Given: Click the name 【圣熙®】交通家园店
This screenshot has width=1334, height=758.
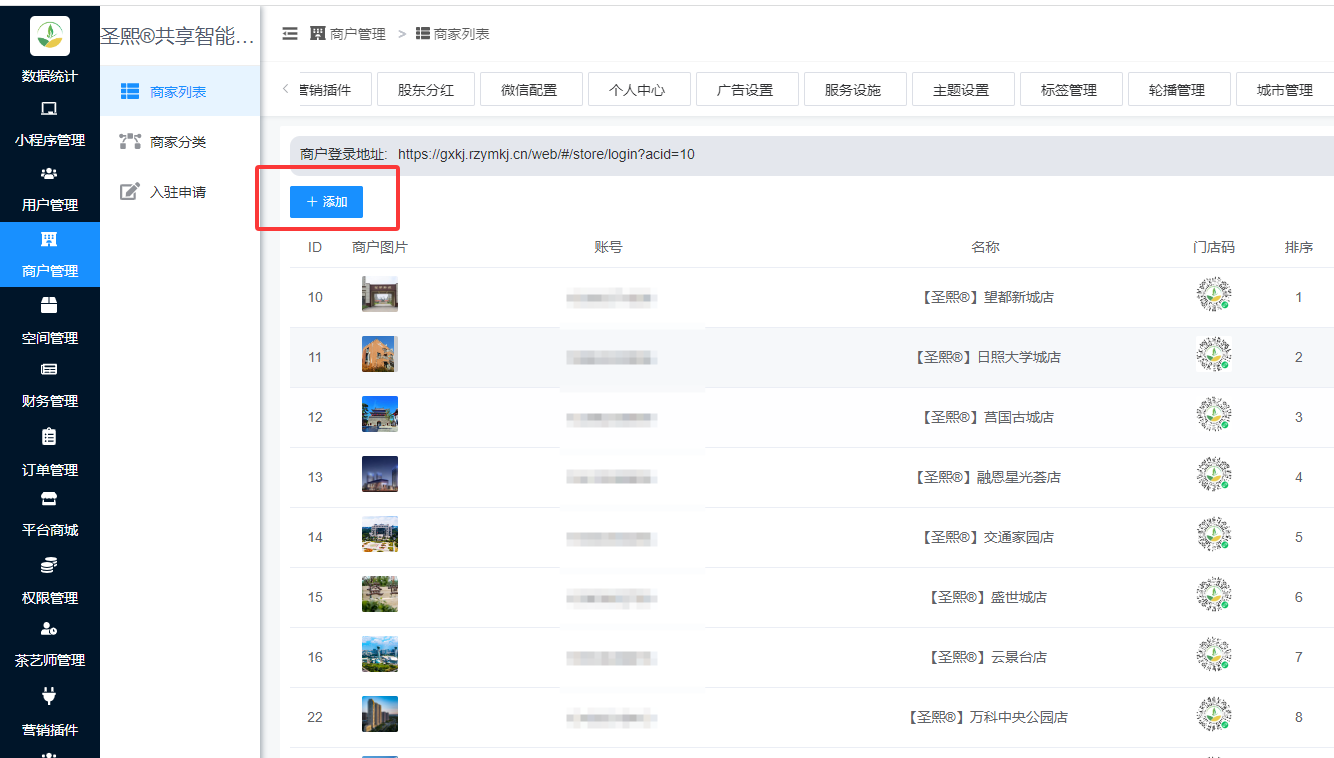Looking at the screenshot, I should pyautogui.click(x=986, y=537).
